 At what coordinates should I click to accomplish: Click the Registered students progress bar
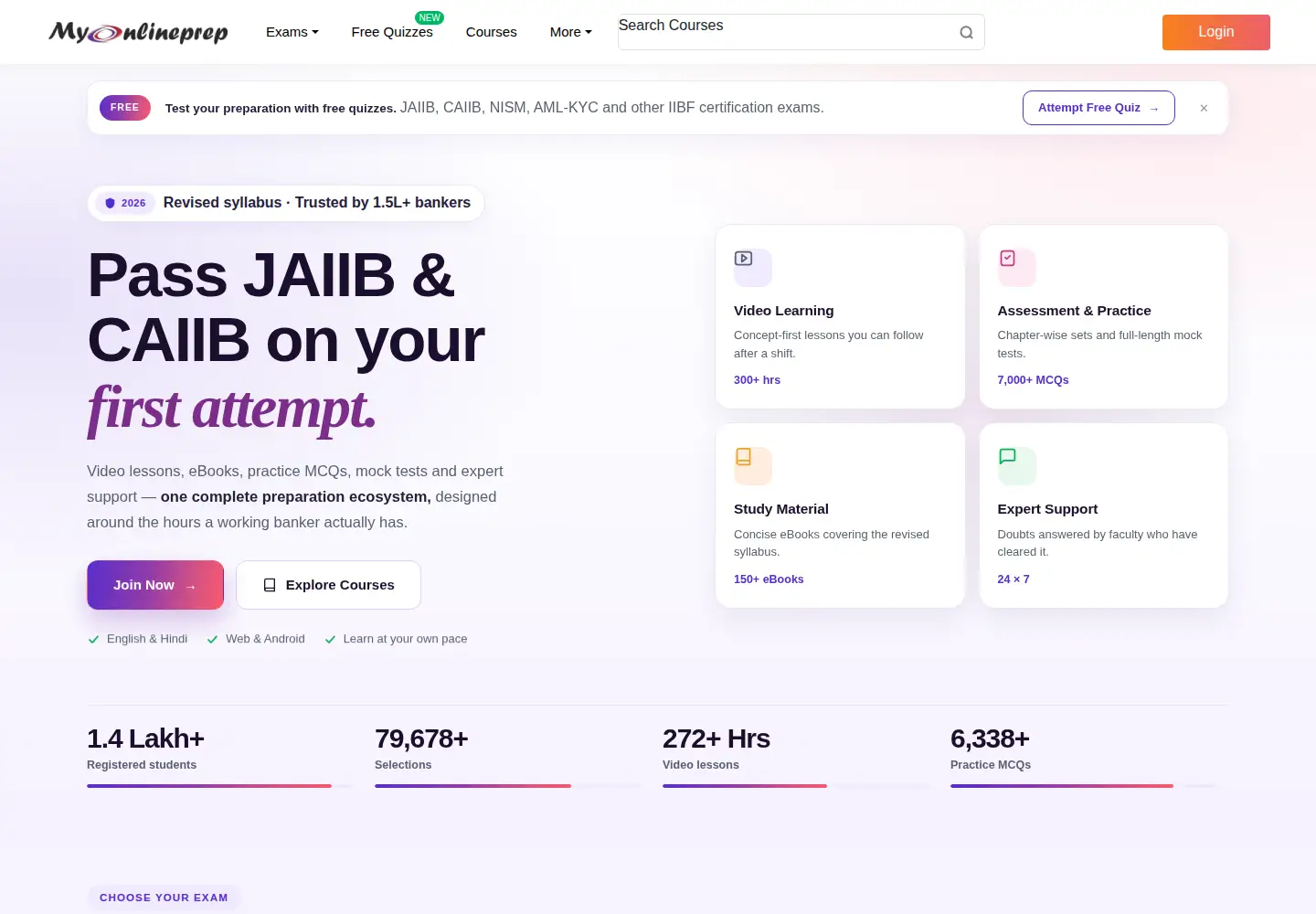[x=219, y=786]
